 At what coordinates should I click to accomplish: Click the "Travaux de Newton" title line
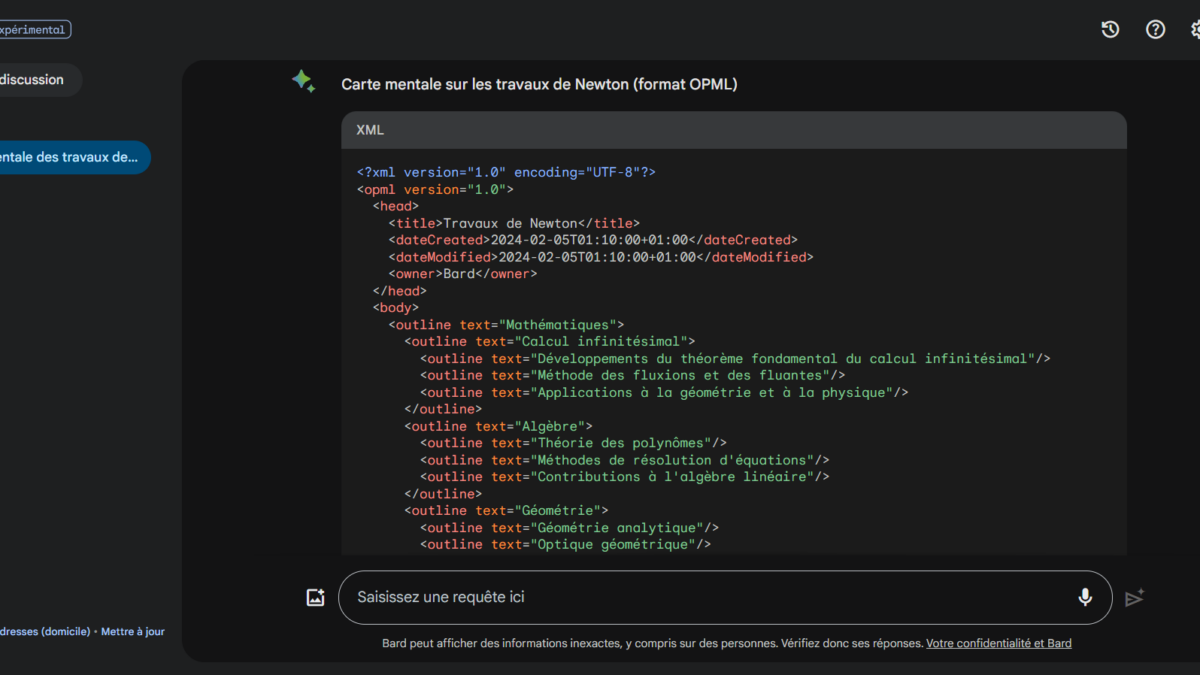point(514,224)
